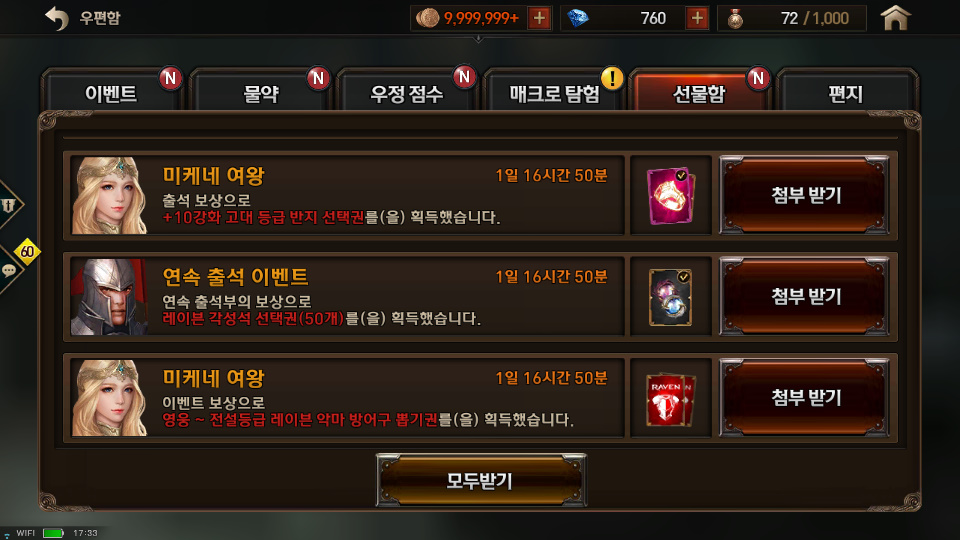Select the 편지 tab
The height and width of the screenshot is (540, 960).
(846, 93)
